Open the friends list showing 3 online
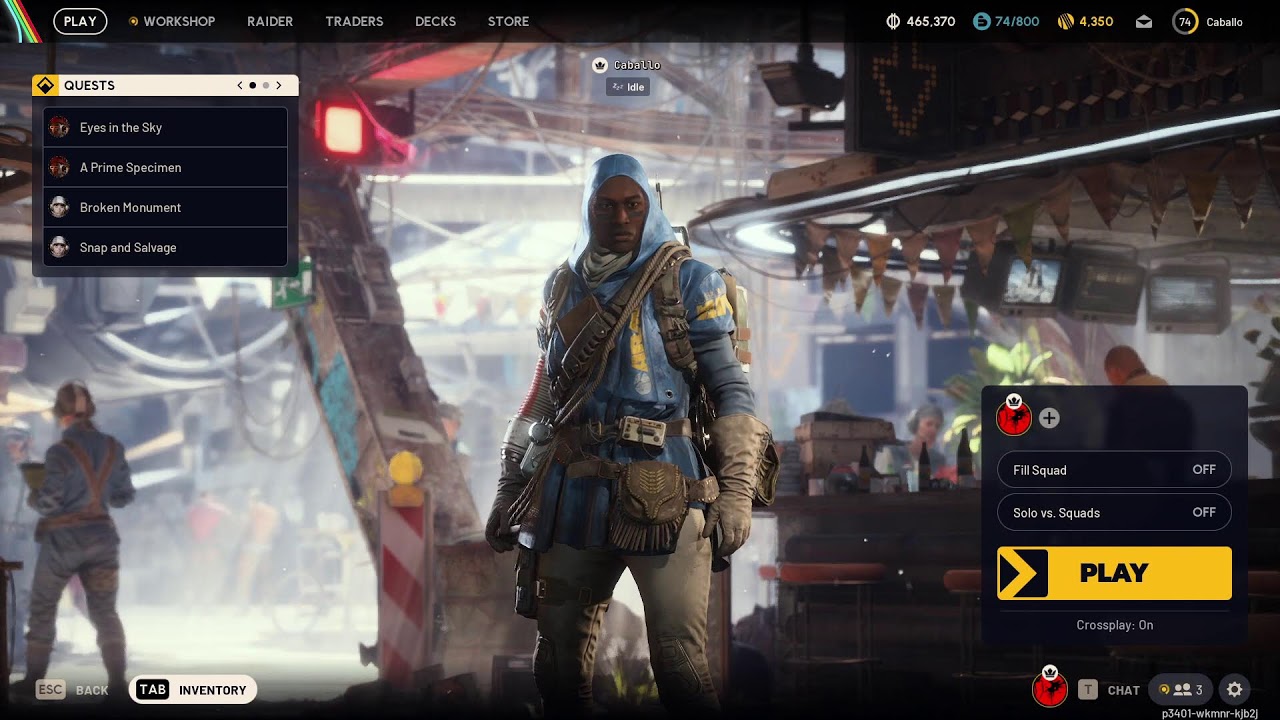The height and width of the screenshot is (720, 1280). [1180, 690]
